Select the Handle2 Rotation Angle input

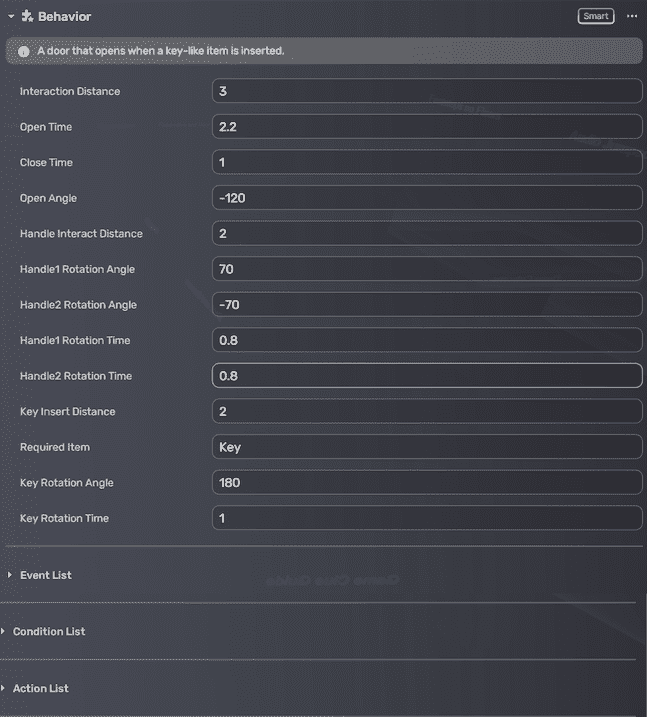coord(427,304)
